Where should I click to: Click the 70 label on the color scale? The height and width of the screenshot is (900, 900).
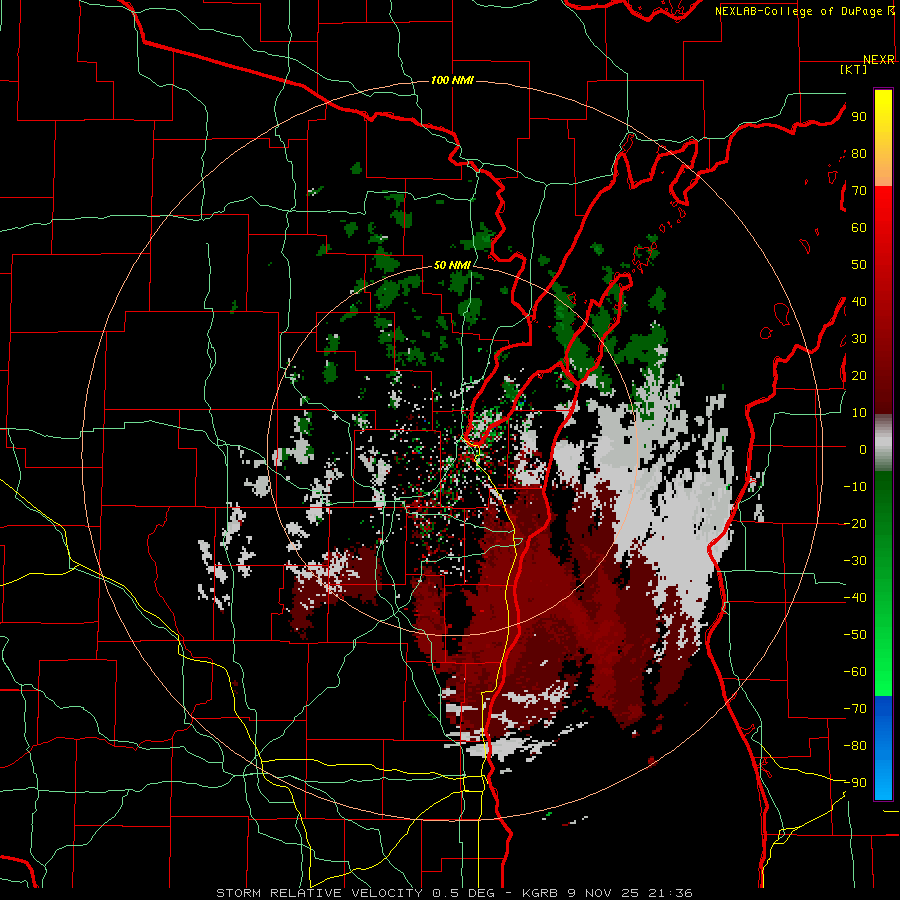click(x=859, y=191)
